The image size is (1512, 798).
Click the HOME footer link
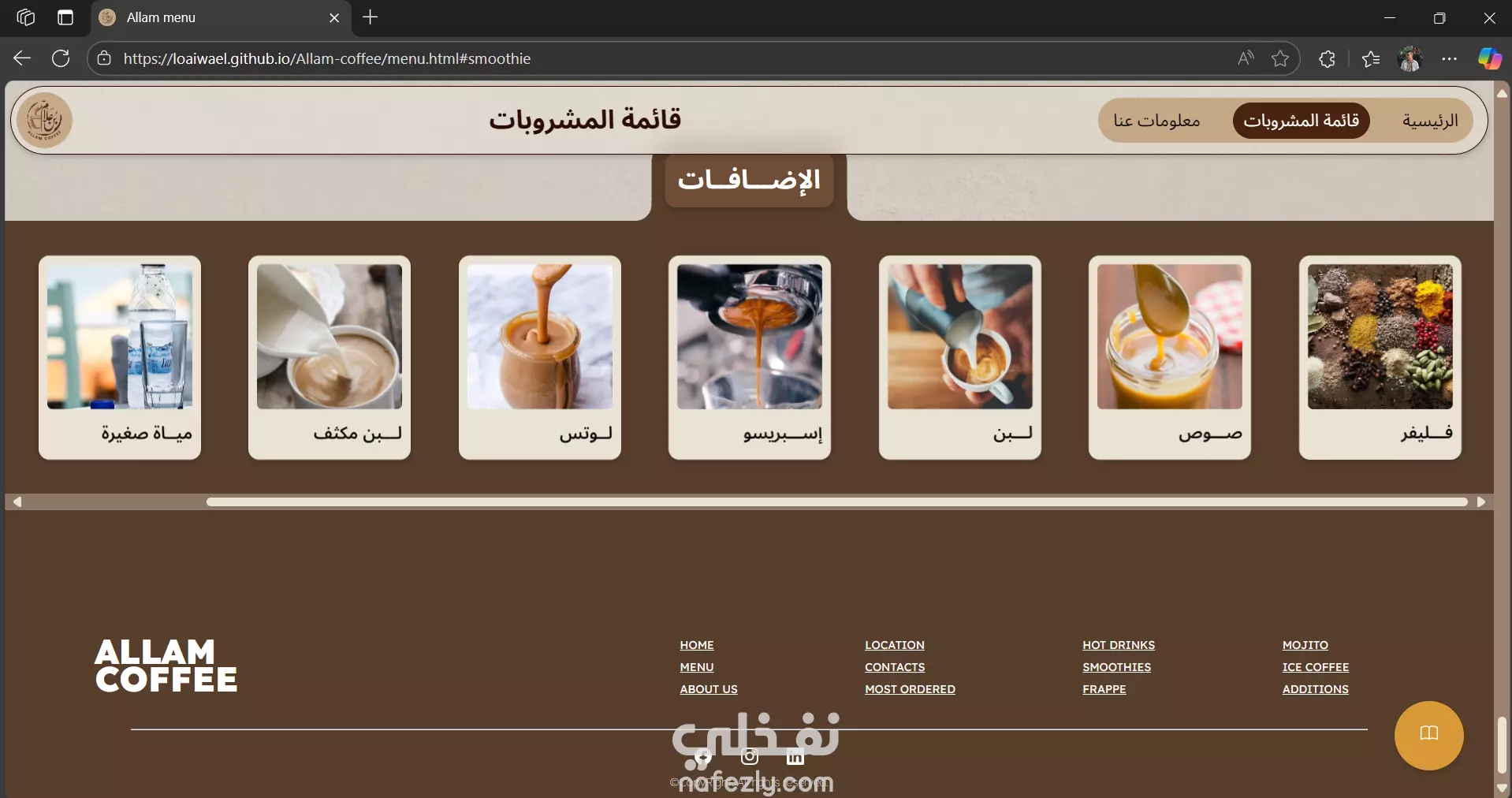tap(697, 645)
